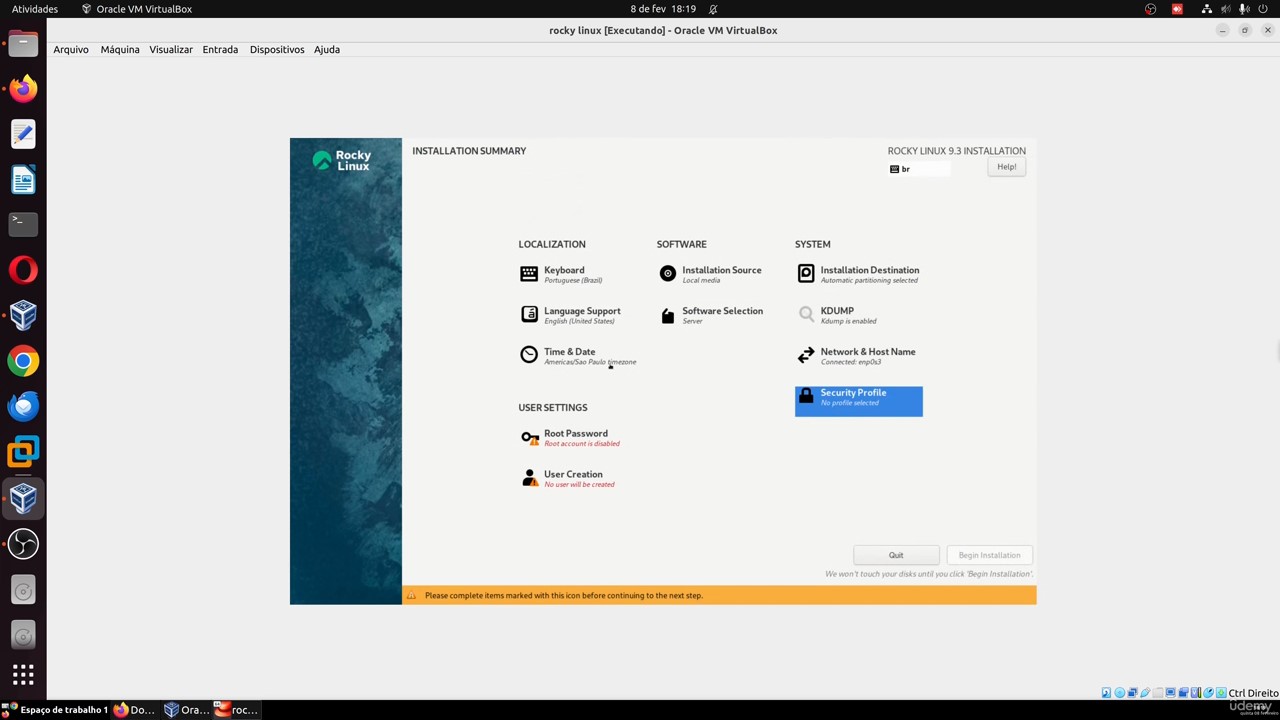This screenshot has width=1280, height=720.
Task: Click the VirtualBox hard disk activity icon
Action: [1107, 693]
